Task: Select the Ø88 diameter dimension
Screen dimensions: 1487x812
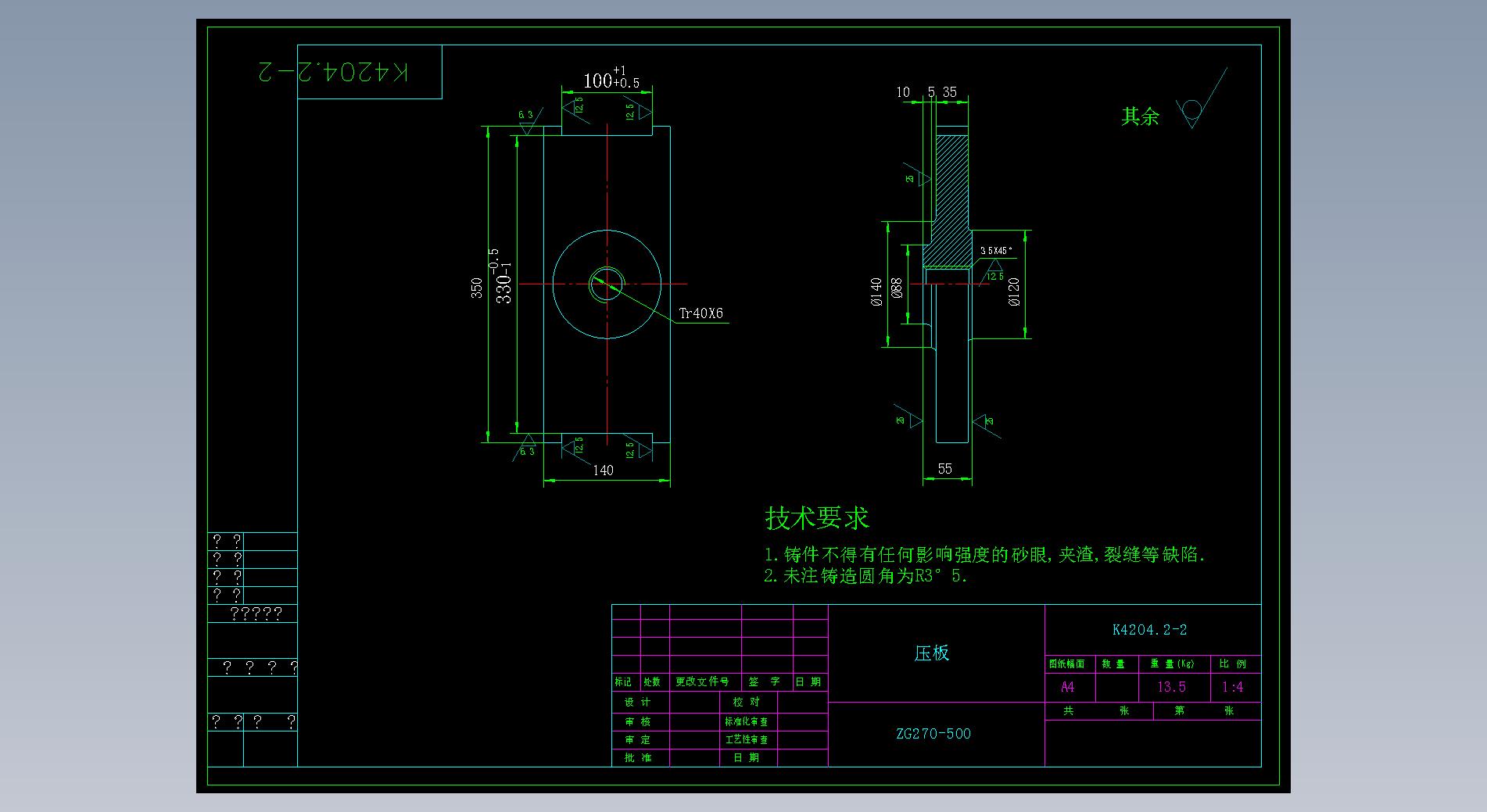Action: (x=898, y=288)
